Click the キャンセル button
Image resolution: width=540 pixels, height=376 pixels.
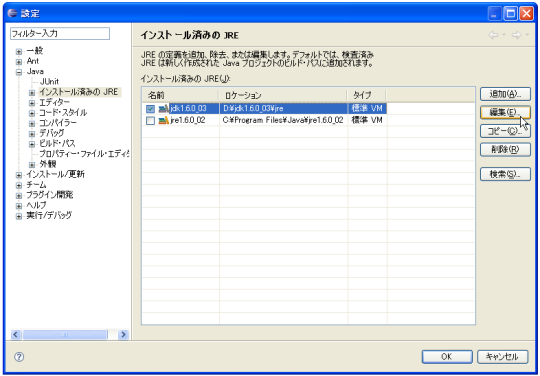tap(502, 357)
